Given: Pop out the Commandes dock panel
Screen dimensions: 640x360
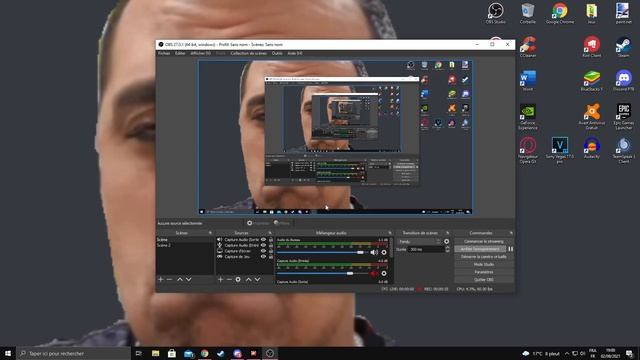Looking at the screenshot, I should 511,233.
